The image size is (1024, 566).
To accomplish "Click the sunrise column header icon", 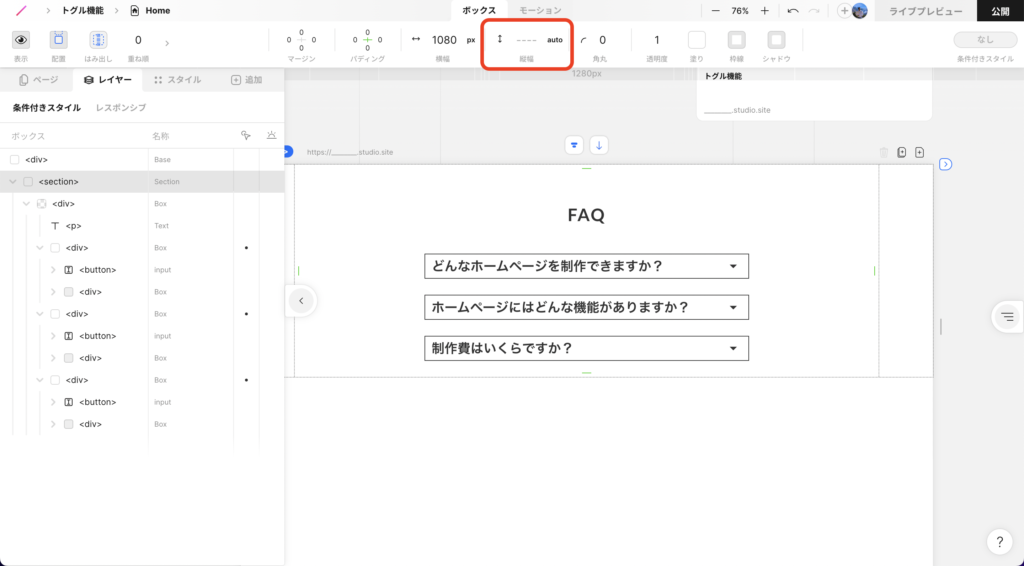I will [x=271, y=135].
